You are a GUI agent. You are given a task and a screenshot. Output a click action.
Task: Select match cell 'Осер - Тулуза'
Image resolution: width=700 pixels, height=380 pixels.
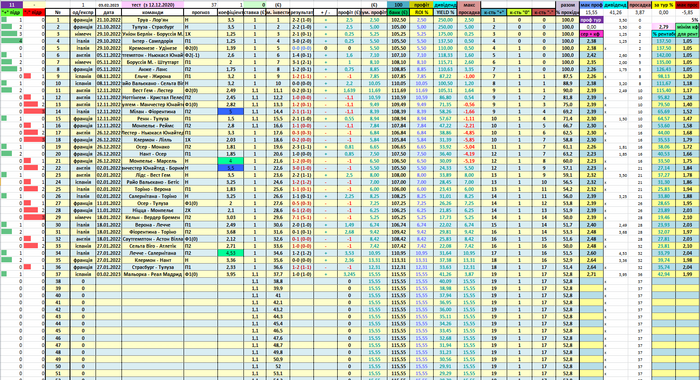(x=152, y=204)
